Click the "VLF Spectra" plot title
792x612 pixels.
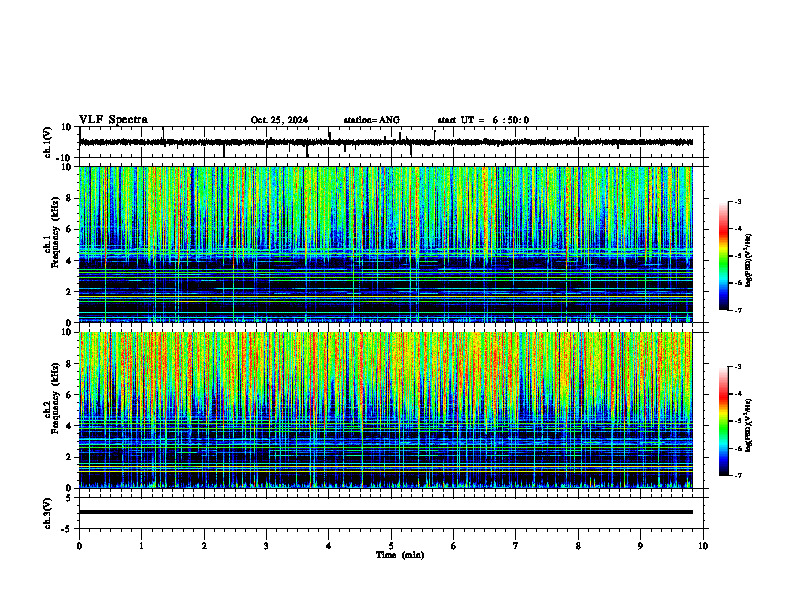(113, 120)
